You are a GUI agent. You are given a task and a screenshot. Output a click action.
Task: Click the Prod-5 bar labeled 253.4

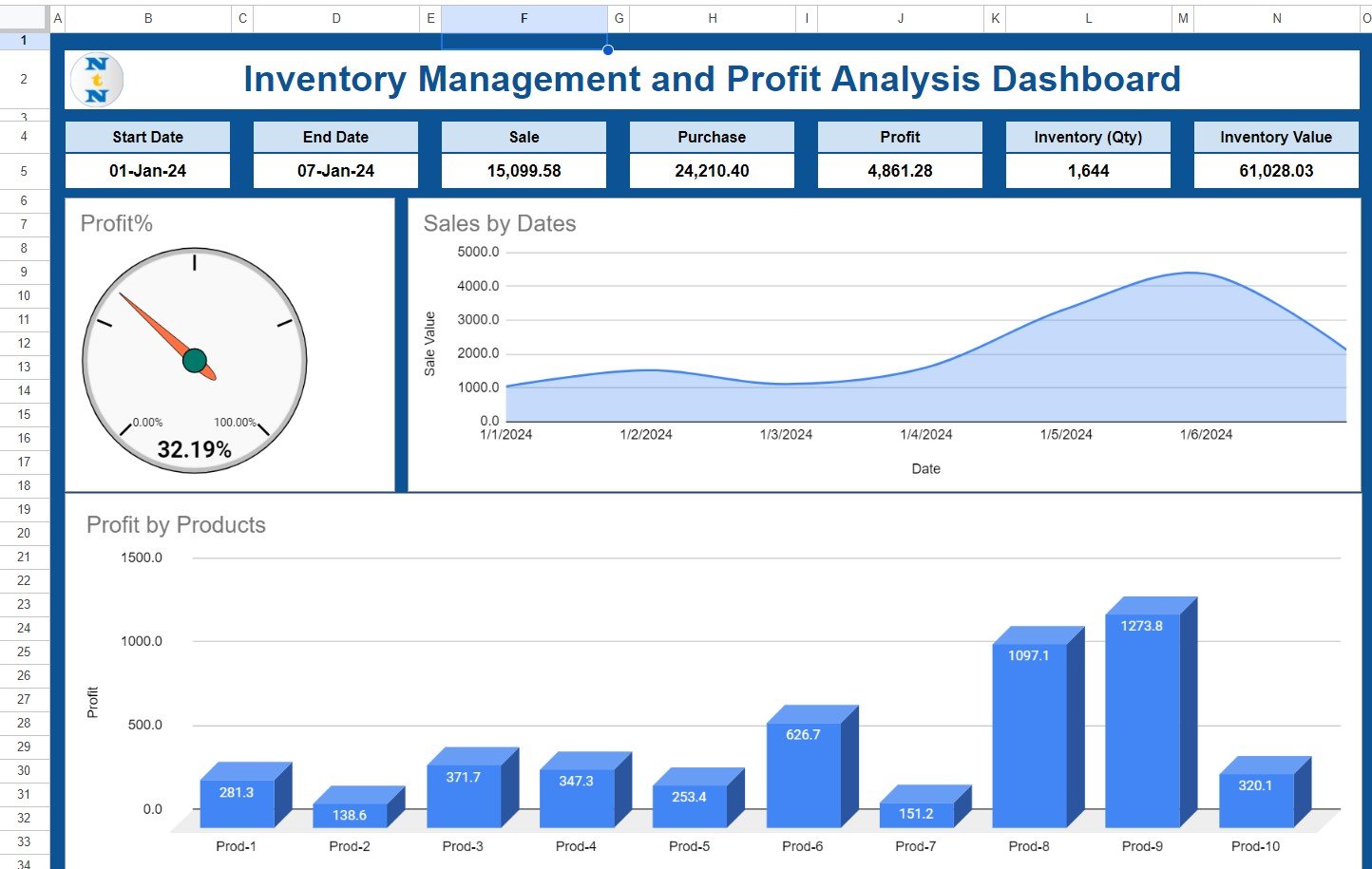tap(690, 805)
